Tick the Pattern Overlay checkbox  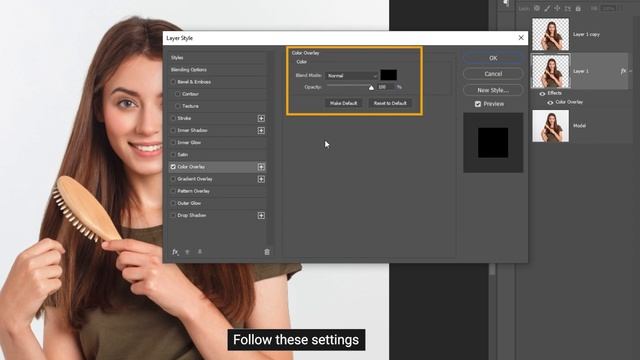173,191
